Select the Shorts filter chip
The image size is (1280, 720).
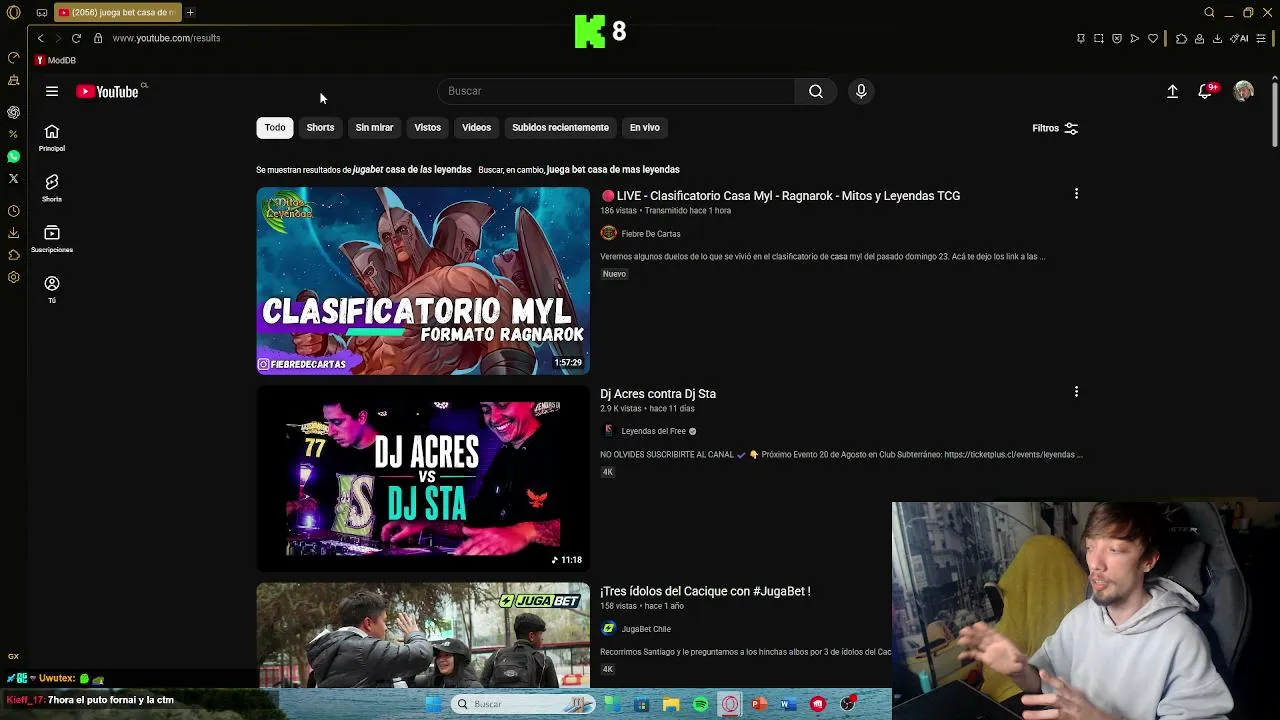click(320, 127)
